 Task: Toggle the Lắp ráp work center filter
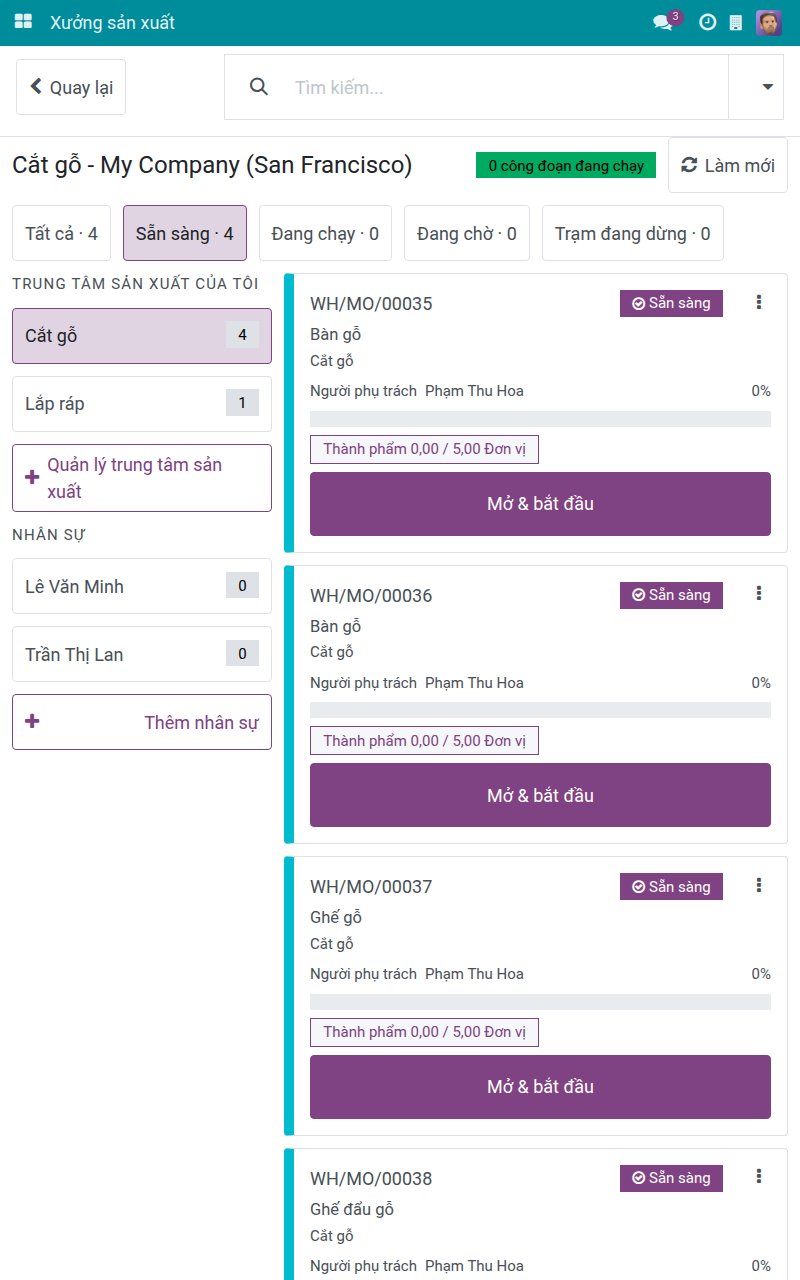(x=142, y=404)
